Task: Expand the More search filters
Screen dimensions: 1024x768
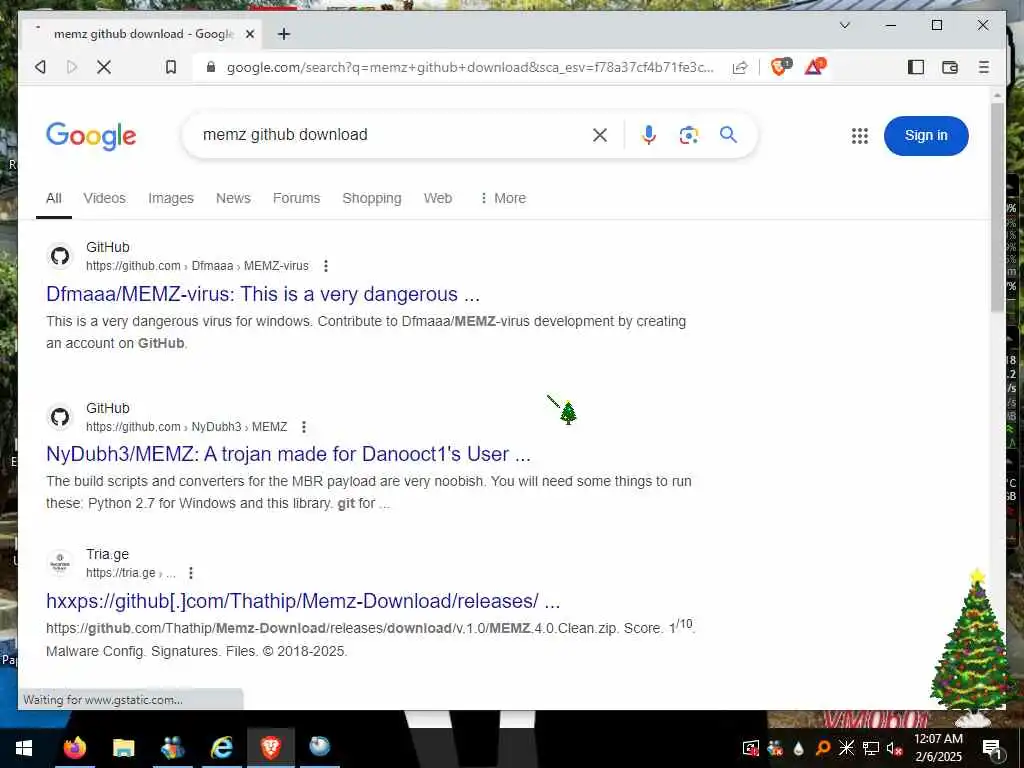Action: pyautogui.click(x=503, y=198)
